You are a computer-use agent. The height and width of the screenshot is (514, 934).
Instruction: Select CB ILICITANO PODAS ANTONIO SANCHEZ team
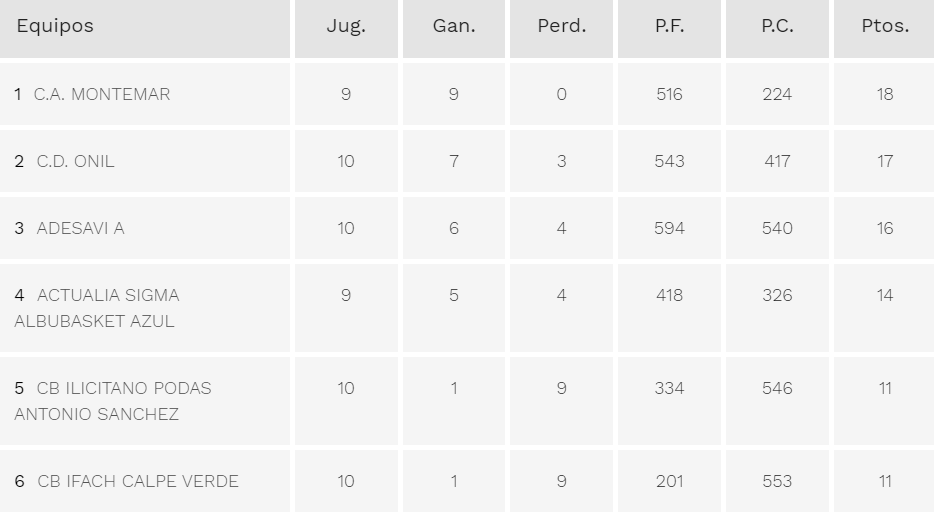[x=113, y=401]
